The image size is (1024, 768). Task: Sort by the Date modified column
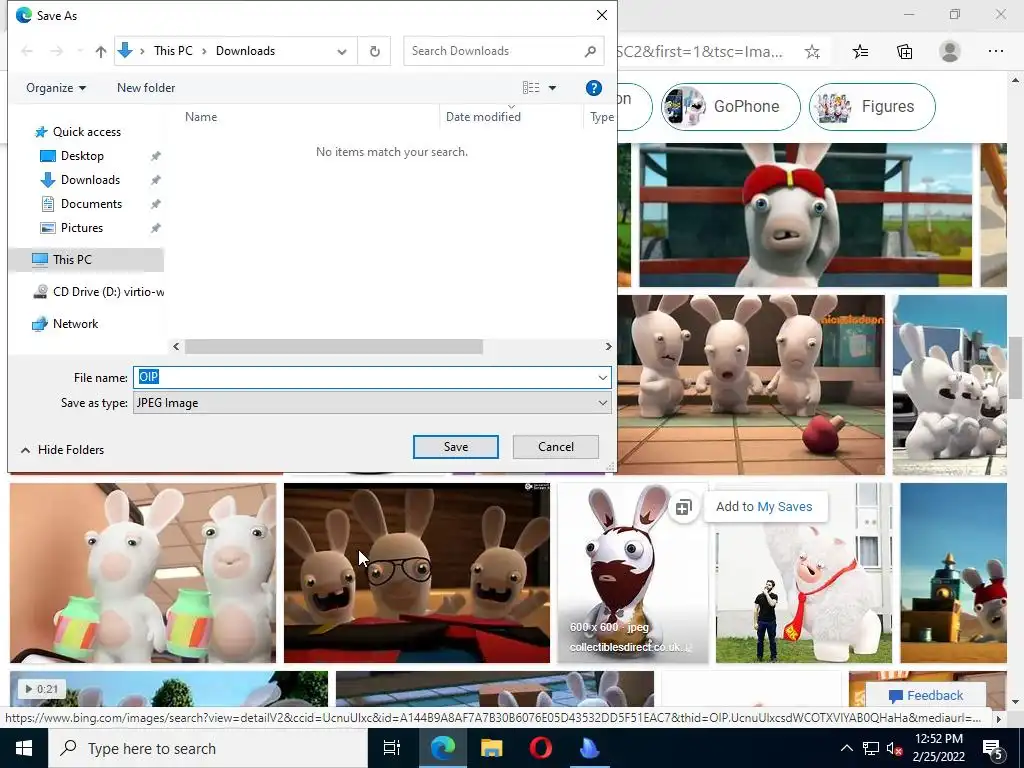[x=483, y=117]
